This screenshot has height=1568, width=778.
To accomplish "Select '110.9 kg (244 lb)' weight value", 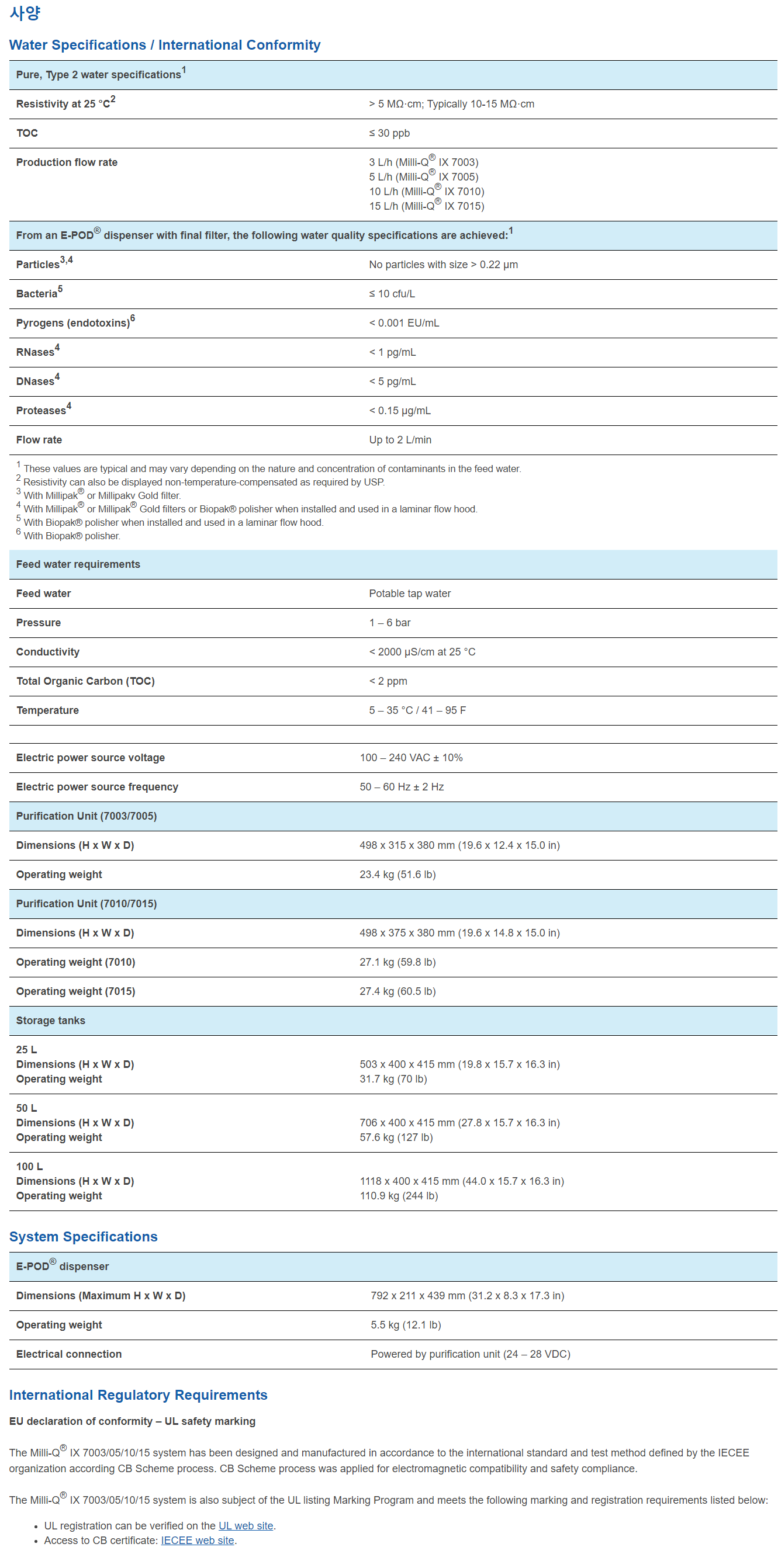I will click(x=399, y=1196).
